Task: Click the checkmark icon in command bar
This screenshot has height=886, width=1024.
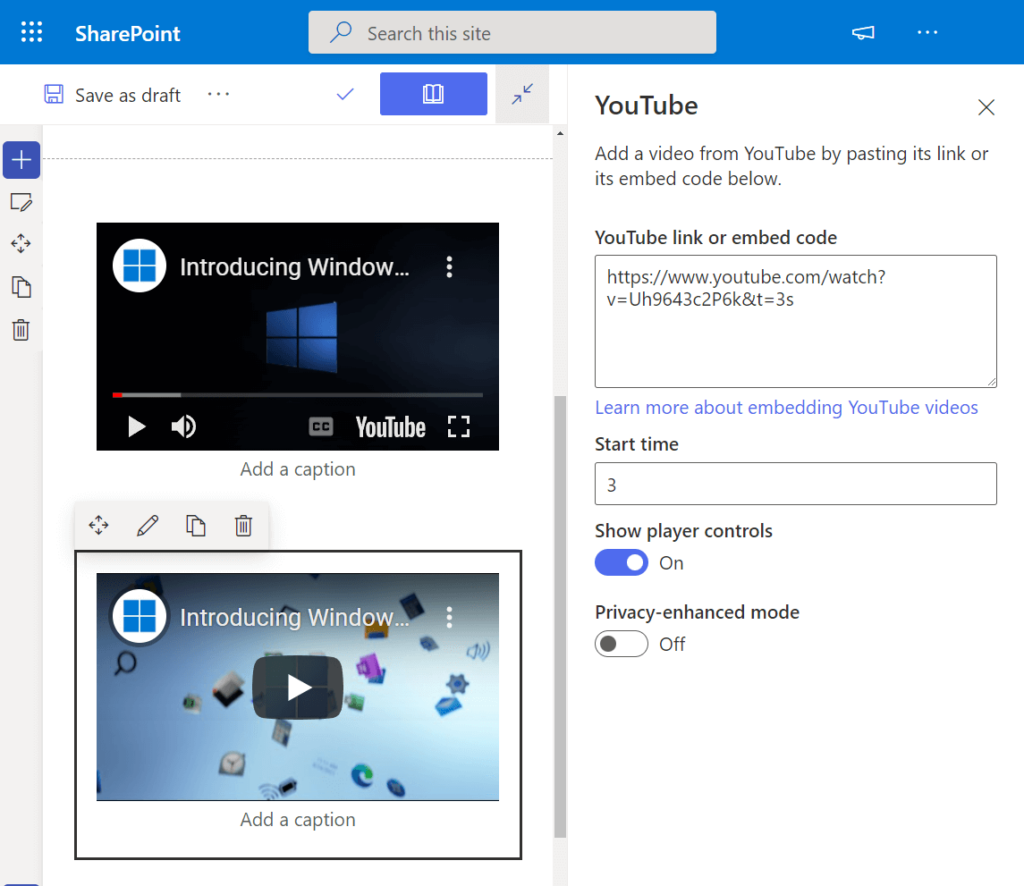Action: point(345,95)
